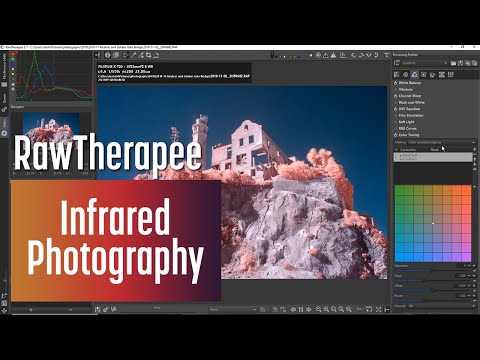Image resolution: width=480 pixels, height=360 pixels.
Task: Open the Raw tools tab
Action: [442, 75]
